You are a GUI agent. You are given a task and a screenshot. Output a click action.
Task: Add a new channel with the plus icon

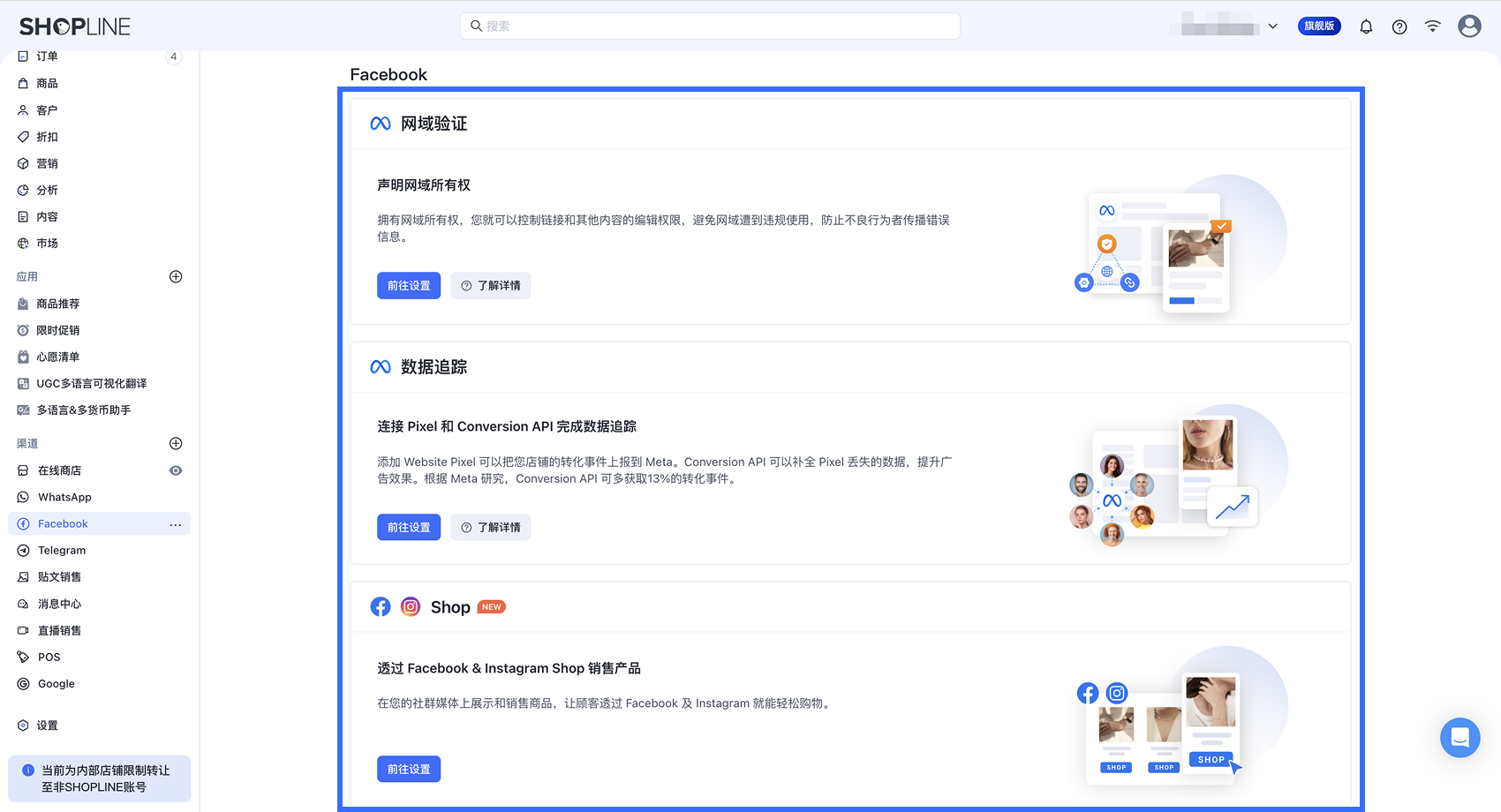[176, 443]
